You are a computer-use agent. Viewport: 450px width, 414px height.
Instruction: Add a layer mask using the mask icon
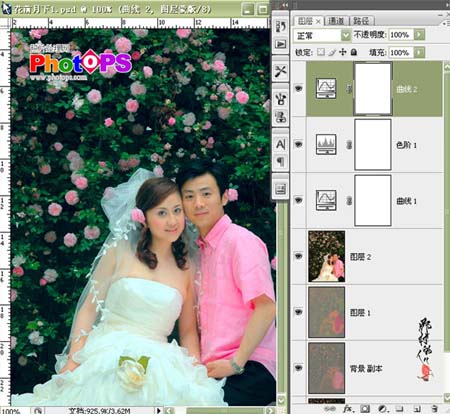point(365,408)
